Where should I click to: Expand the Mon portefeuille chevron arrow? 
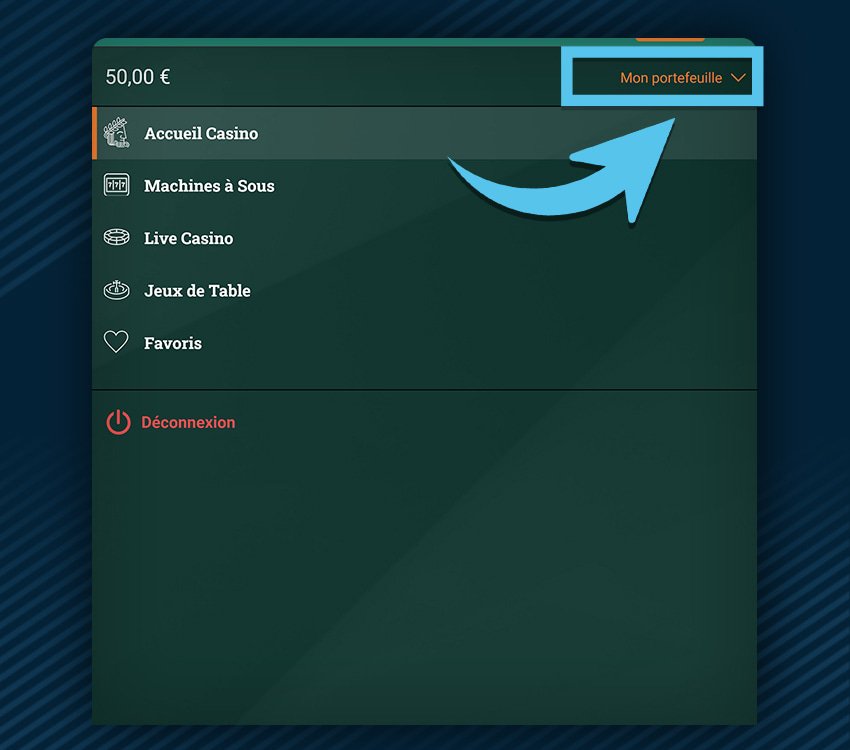[x=738, y=77]
